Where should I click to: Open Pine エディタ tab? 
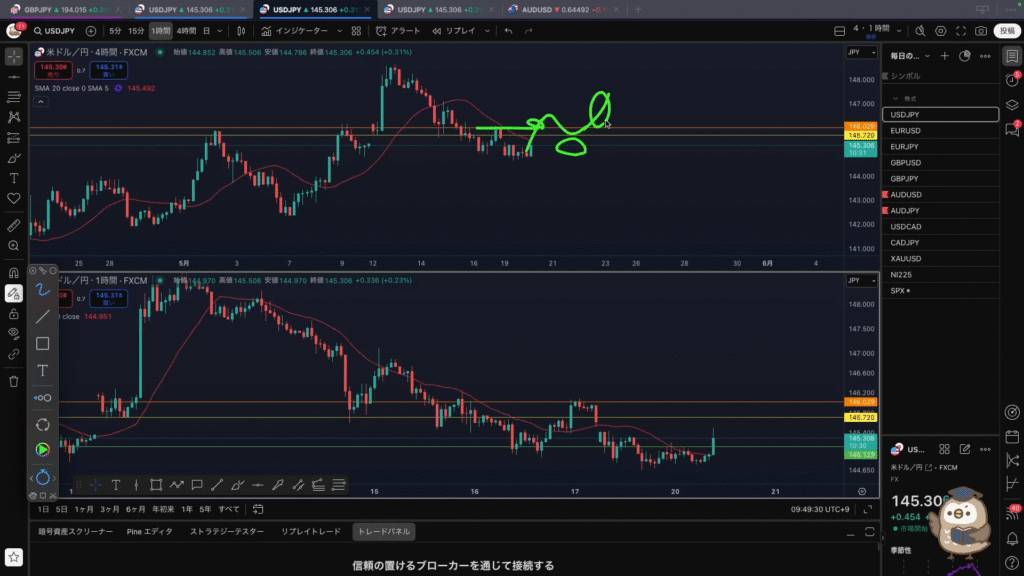coord(150,532)
